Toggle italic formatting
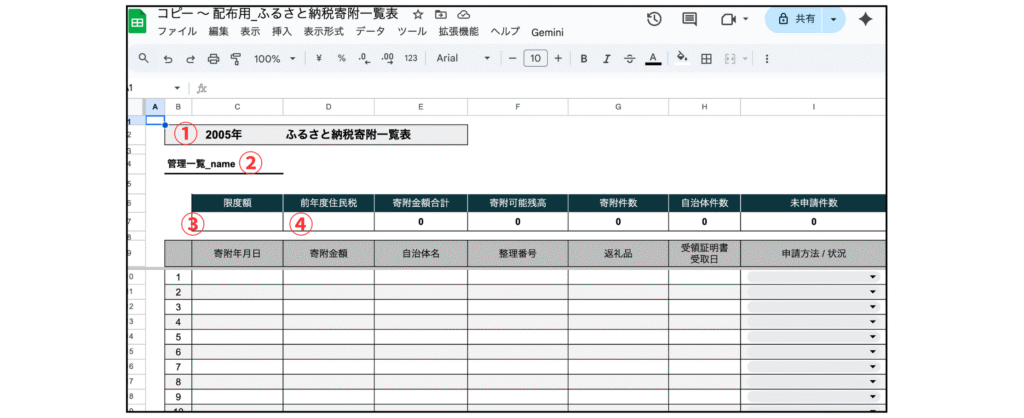Screen dimensions: 1024x418 [x=606, y=59]
